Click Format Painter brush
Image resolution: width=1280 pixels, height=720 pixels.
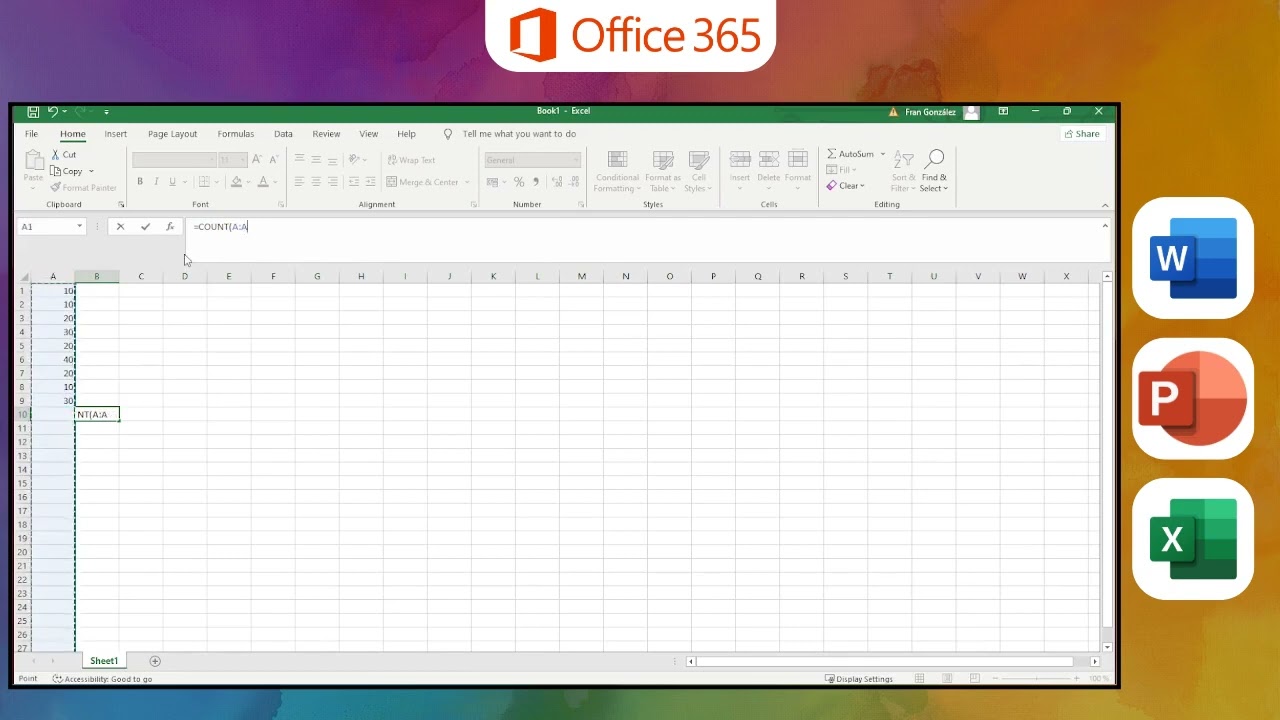pos(84,188)
